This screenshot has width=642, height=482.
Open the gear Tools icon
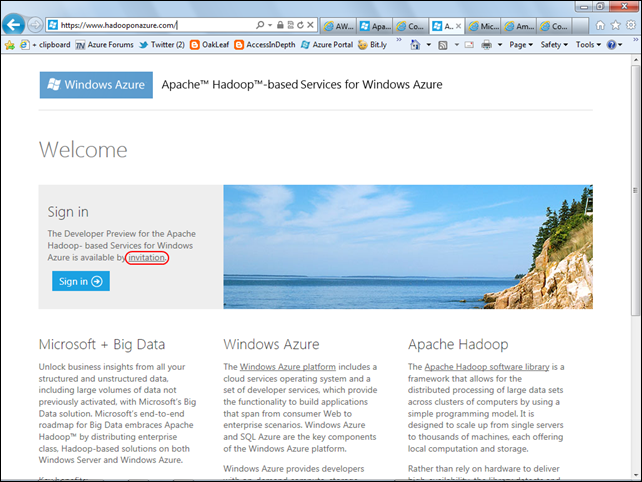631,25
